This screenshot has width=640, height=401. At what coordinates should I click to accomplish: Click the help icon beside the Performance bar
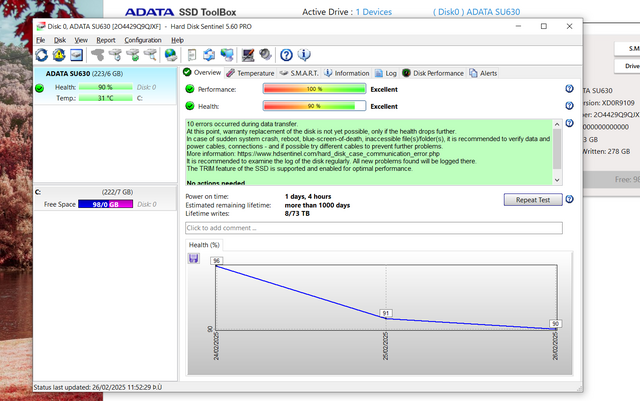(x=569, y=89)
